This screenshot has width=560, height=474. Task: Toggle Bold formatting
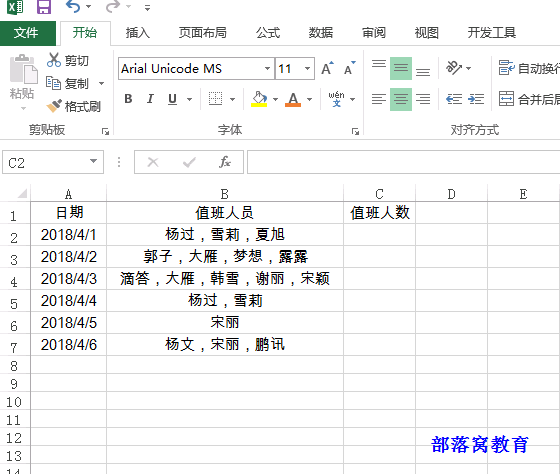[x=128, y=99]
